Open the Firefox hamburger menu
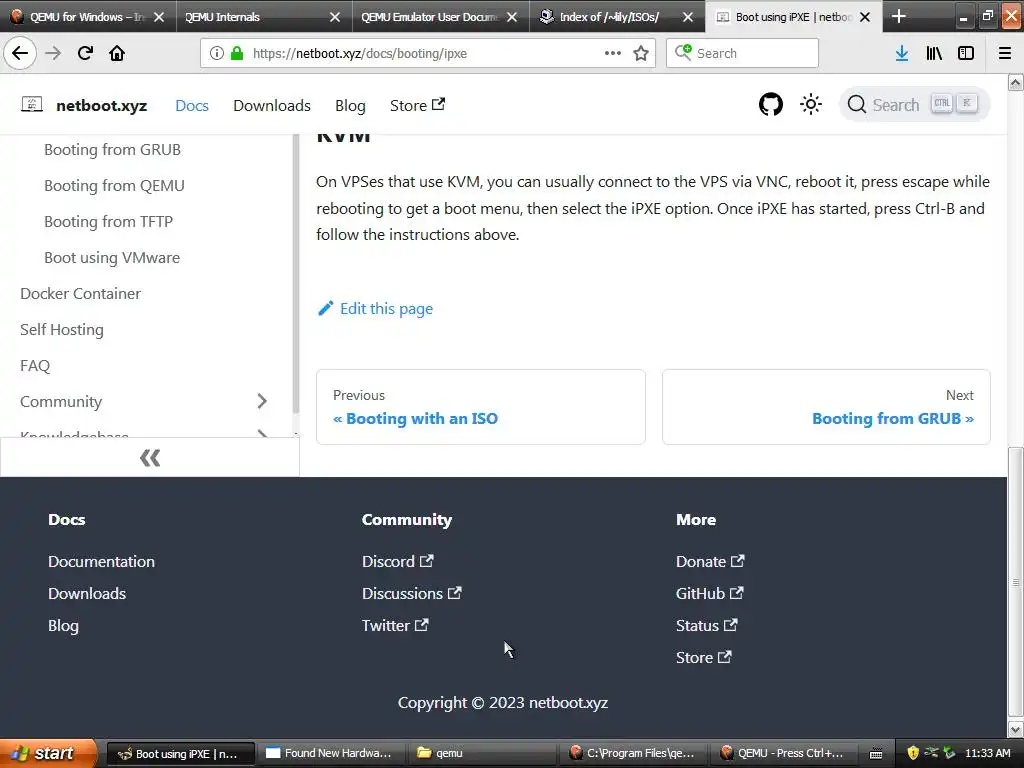1024x768 pixels. pyautogui.click(x=1005, y=53)
